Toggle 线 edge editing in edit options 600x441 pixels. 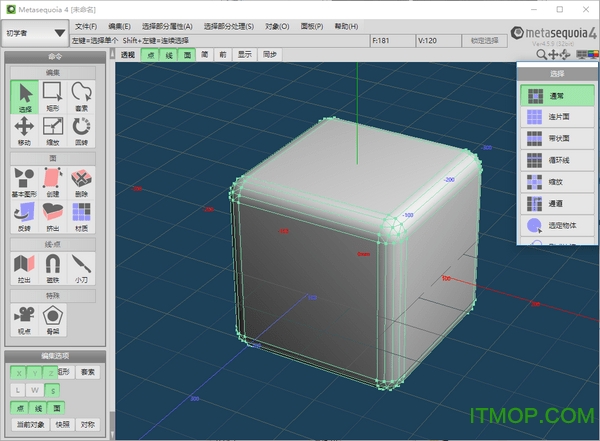click(x=38, y=408)
